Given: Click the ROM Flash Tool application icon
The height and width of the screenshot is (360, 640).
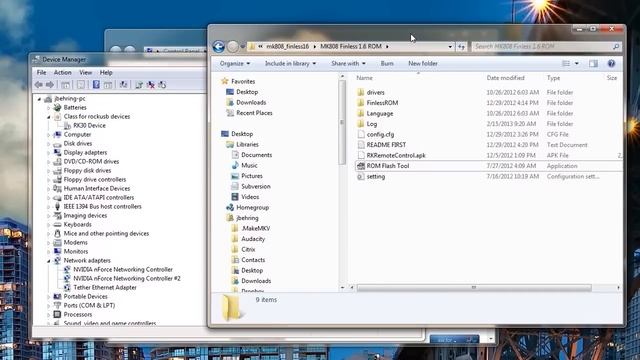Looking at the screenshot, I should pos(360,166).
